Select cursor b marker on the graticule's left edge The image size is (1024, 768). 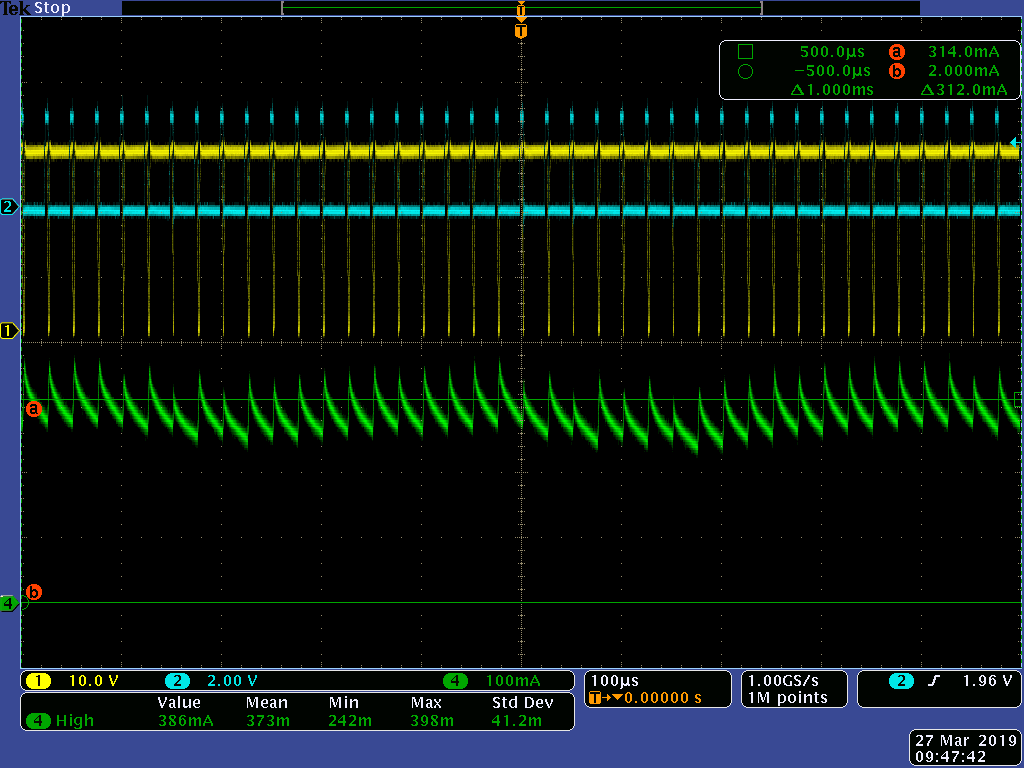coord(33,591)
